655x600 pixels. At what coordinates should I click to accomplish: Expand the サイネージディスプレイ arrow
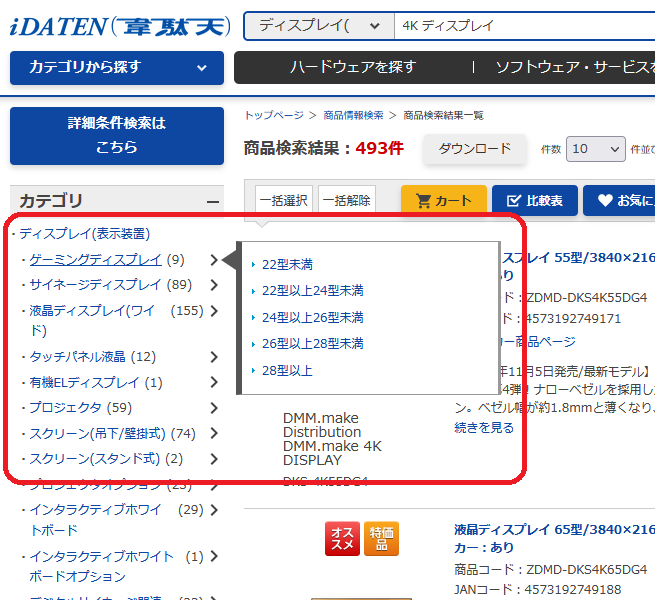(x=214, y=285)
